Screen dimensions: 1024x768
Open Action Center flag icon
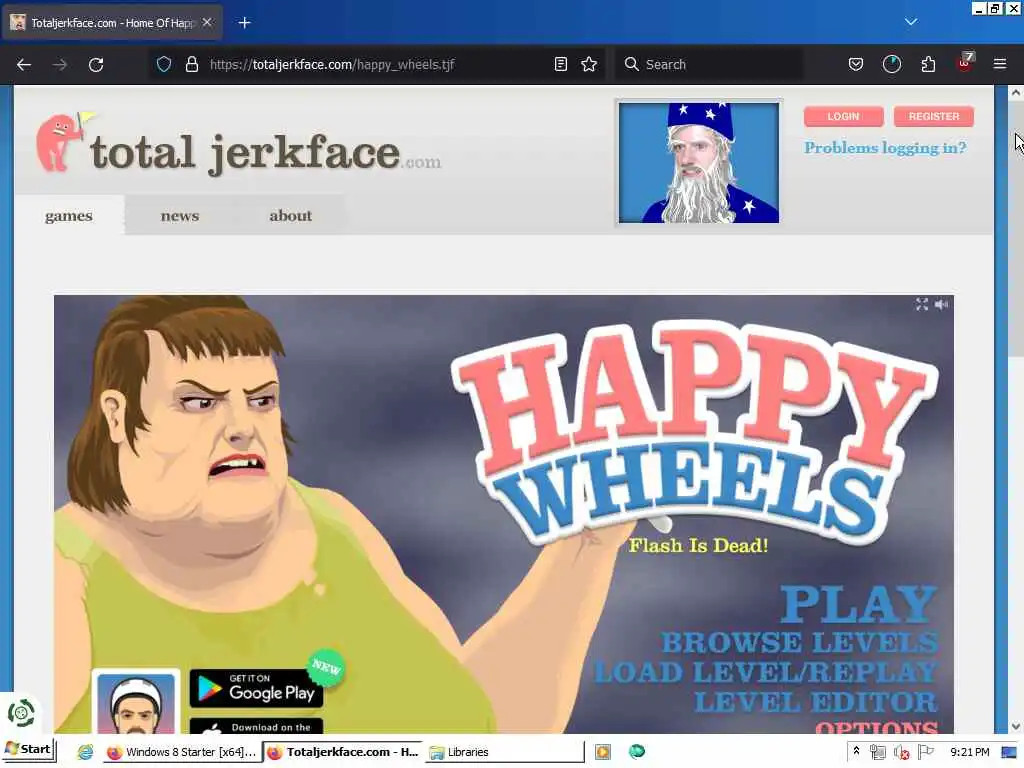pyautogui.click(x=925, y=752)
